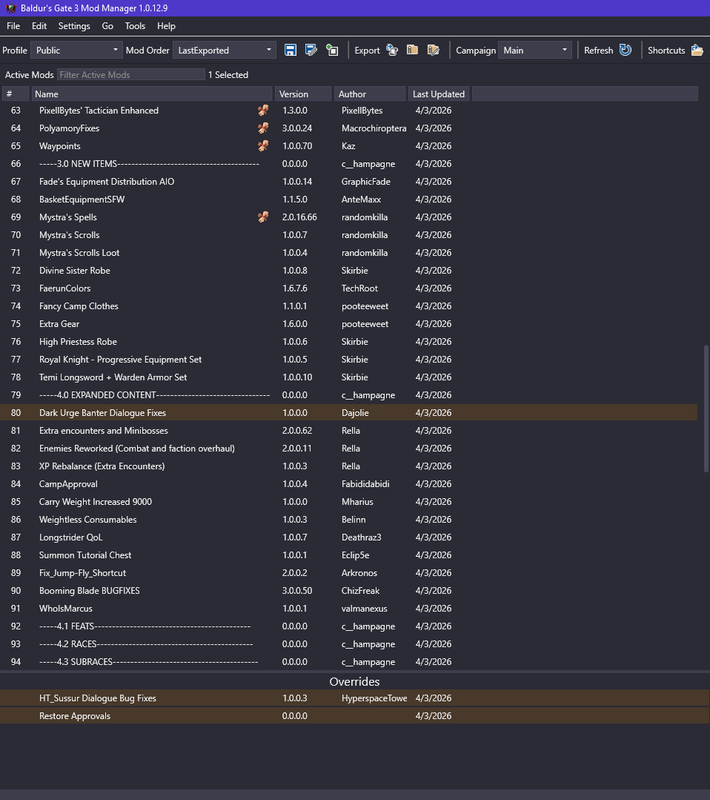
Task: Click the tool icon on PolyamoryFixes row
Action: [263, 128]
